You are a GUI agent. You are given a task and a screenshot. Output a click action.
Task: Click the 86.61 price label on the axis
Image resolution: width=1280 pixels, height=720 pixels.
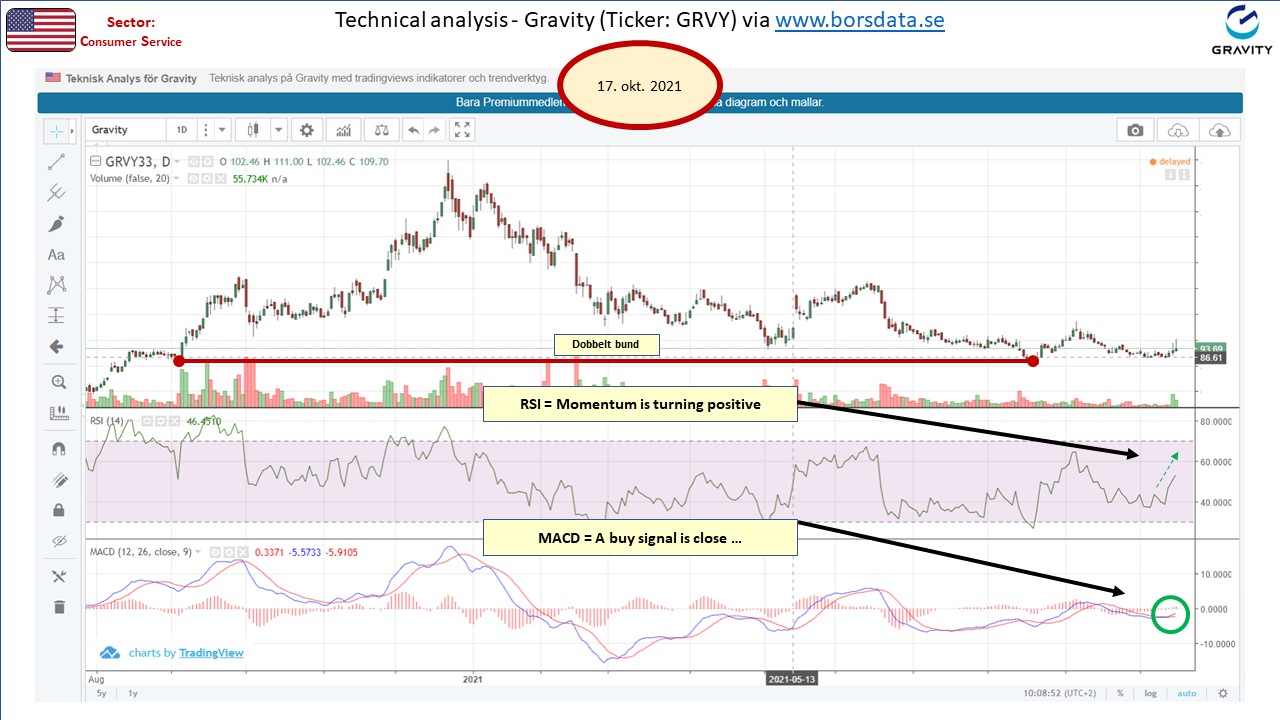tap(1210, 357)
